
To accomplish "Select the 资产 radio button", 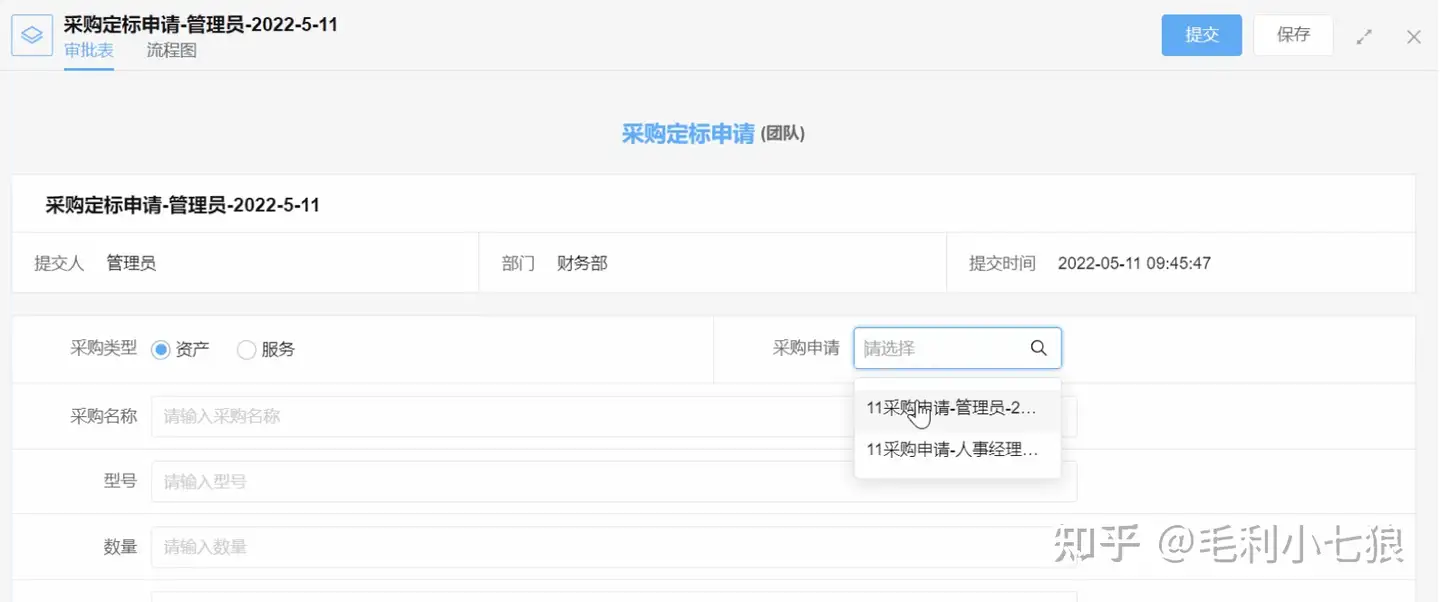I will (x=161, y=350).
